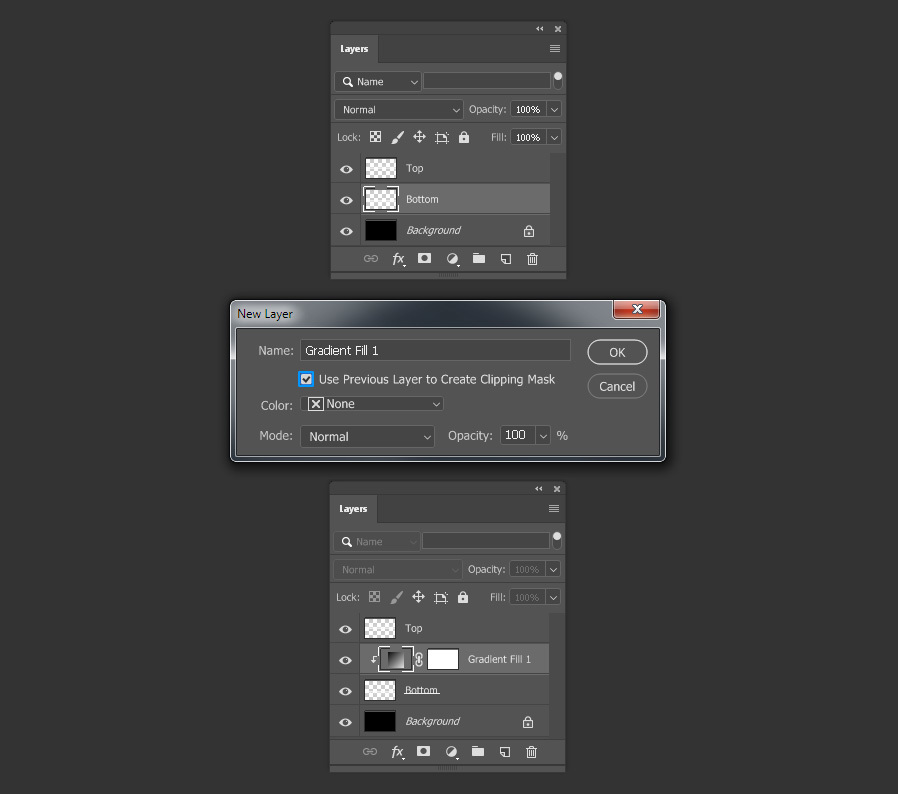The image size is (898, 794).
Task: Open Fill slider arrow in top panel
Action: [x=554, y=137]
